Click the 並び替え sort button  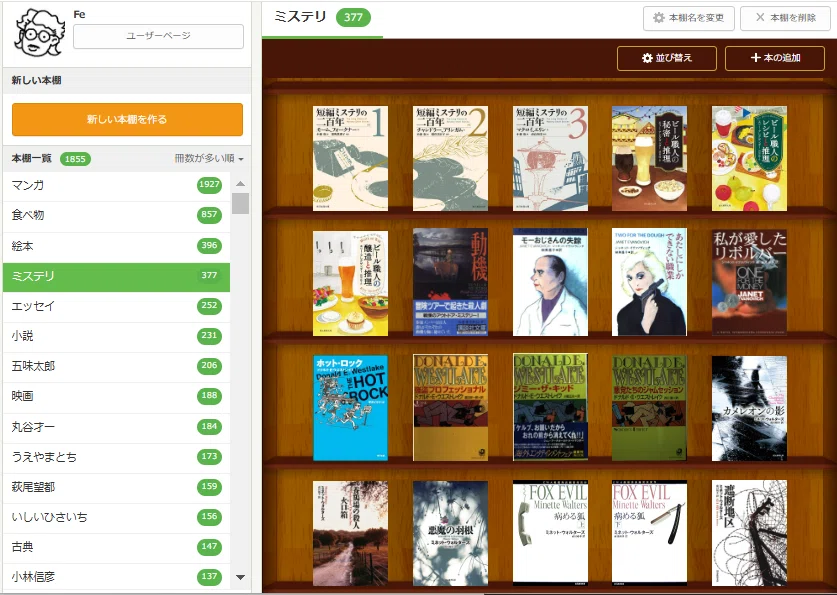pyautogui.click(x=667, y=58)
